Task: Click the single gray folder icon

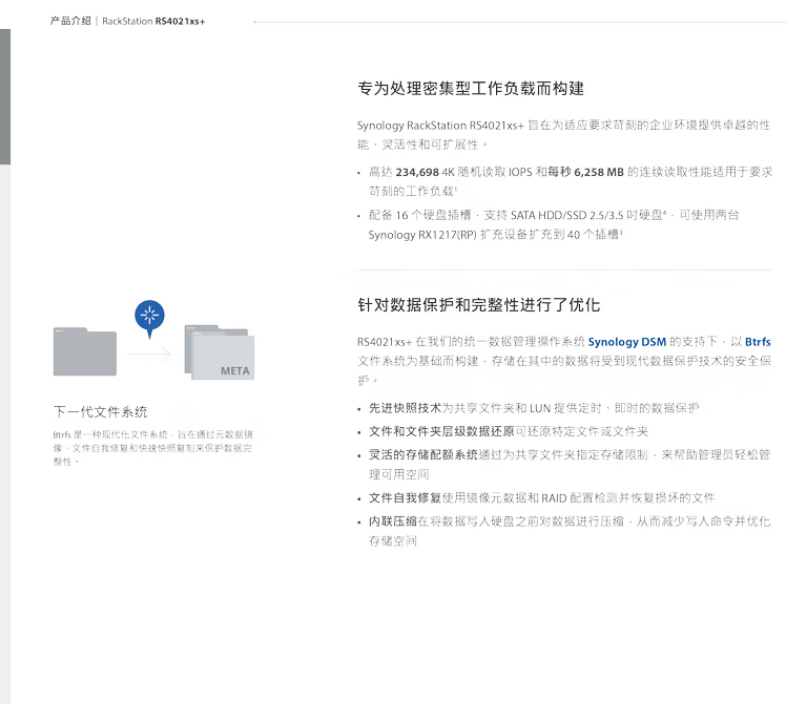Action: tap(85, 351)
